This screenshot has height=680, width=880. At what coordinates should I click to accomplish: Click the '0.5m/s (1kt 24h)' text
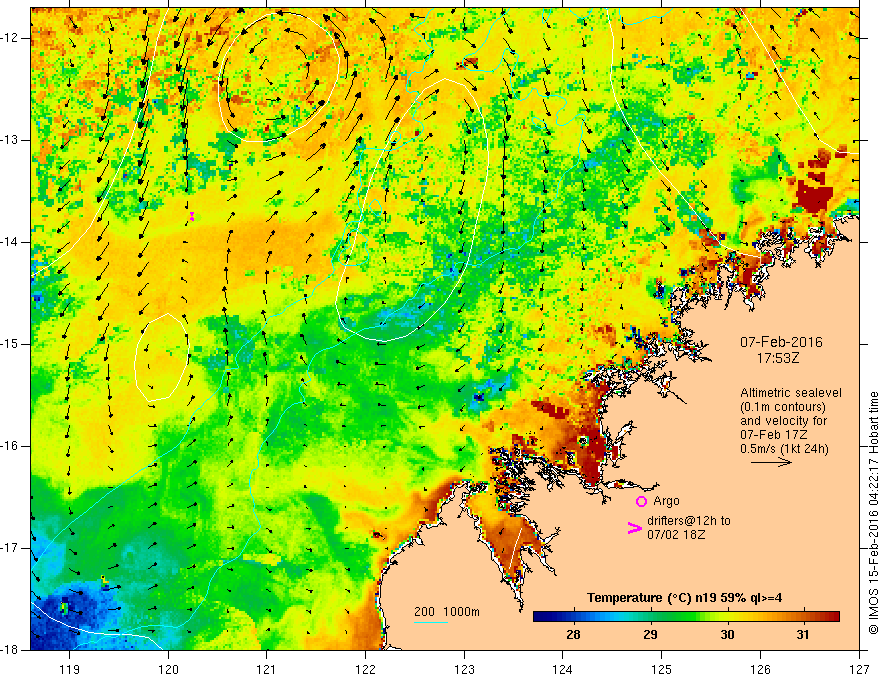click(784, 448)
